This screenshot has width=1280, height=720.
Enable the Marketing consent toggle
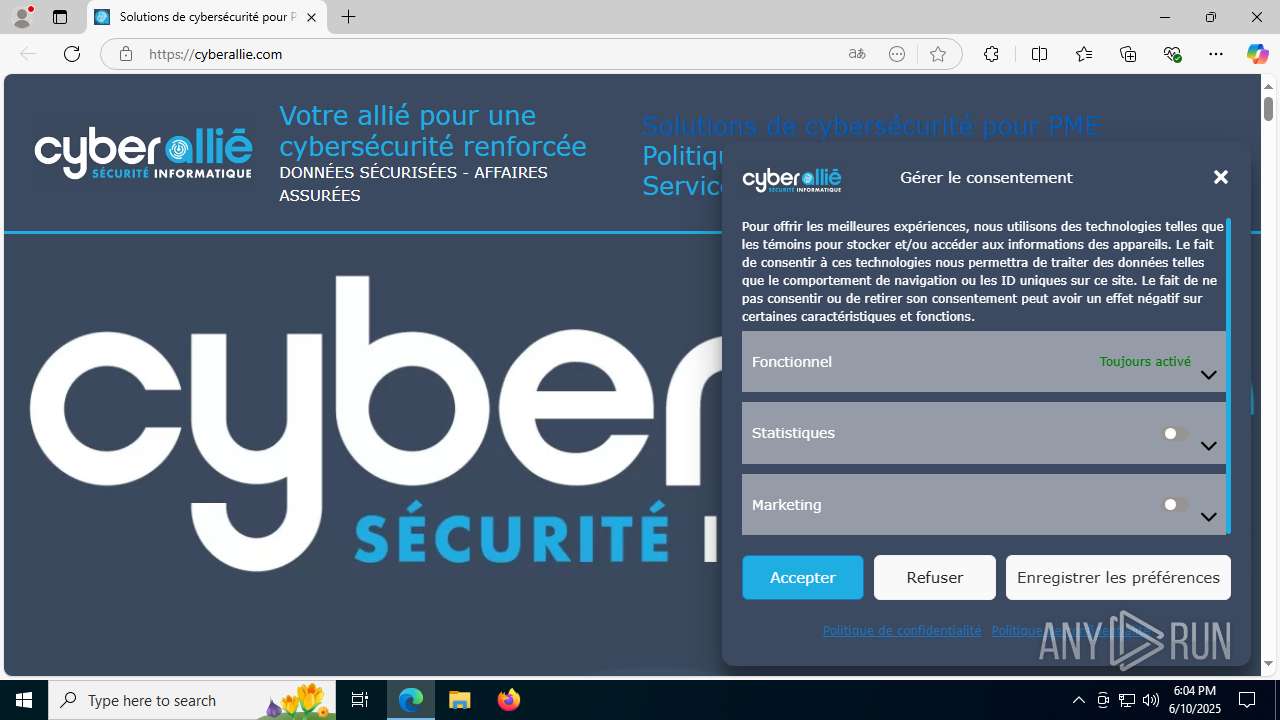pyautogui.click(x=1176, y=505)
